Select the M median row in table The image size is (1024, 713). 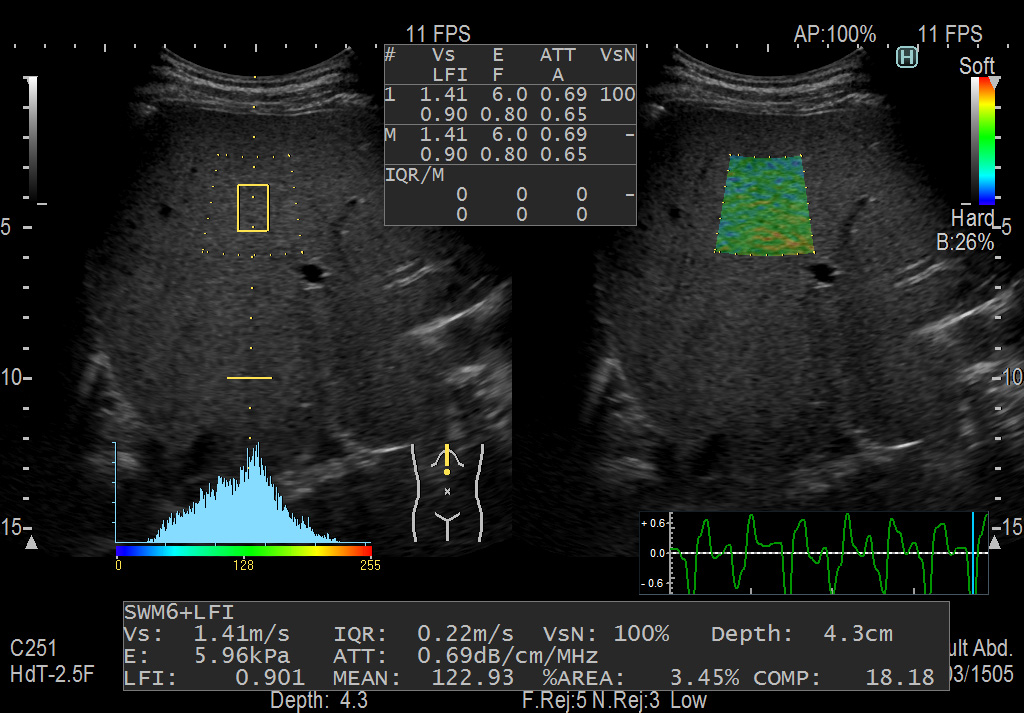click(x=510, y=144)
